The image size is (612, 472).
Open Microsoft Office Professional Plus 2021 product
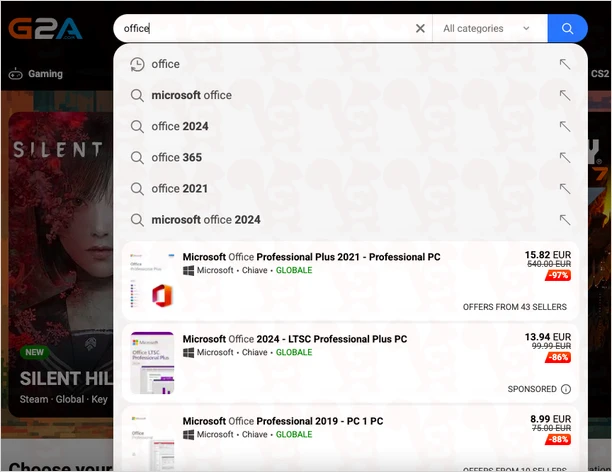[311, 257]
